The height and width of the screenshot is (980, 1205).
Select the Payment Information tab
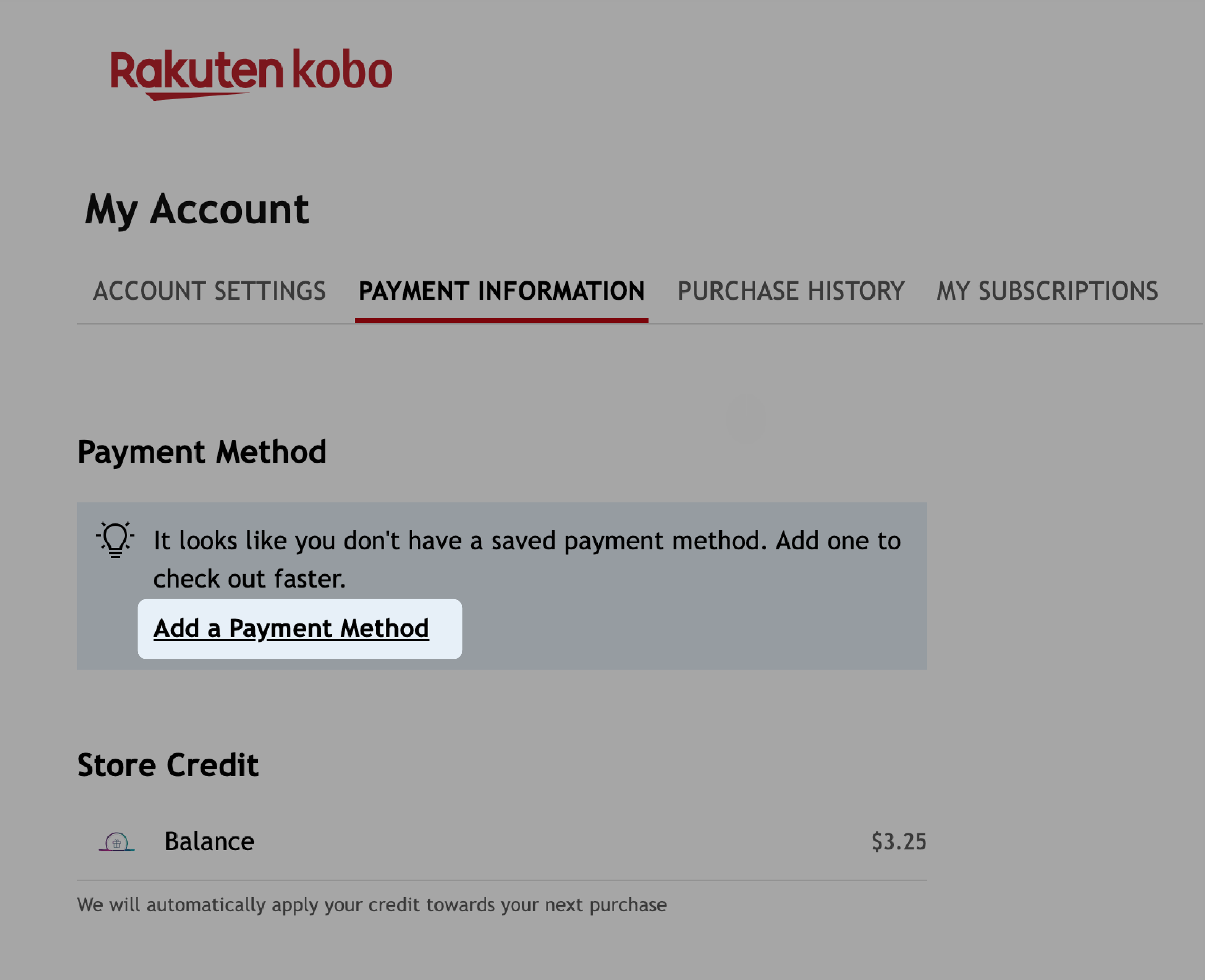click(501, 291)
